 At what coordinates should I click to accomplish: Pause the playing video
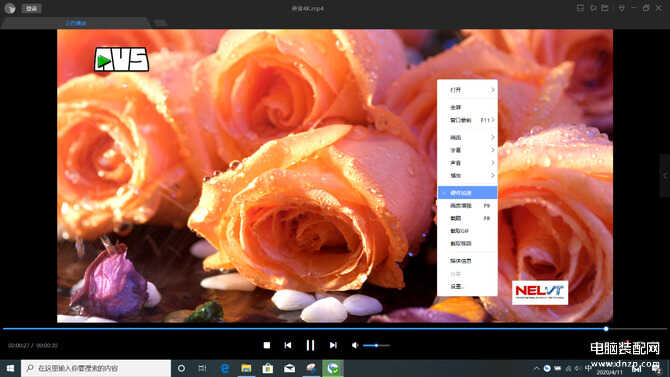310,345
